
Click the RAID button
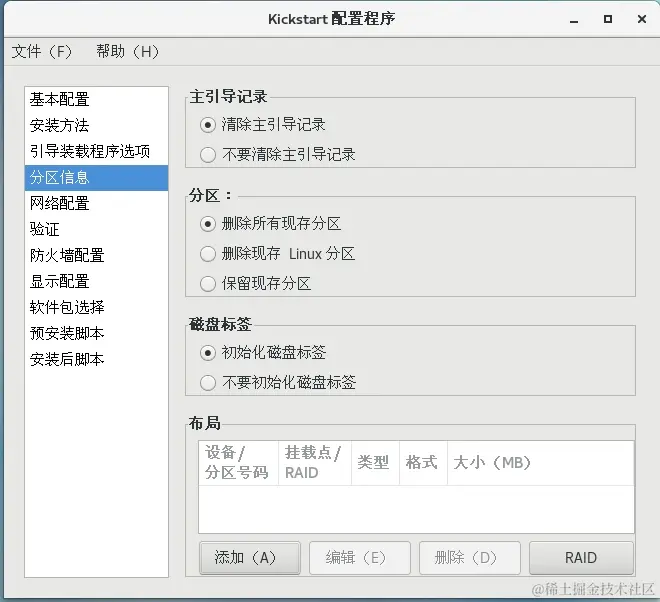pyautogui.click(x=581, y=558)
